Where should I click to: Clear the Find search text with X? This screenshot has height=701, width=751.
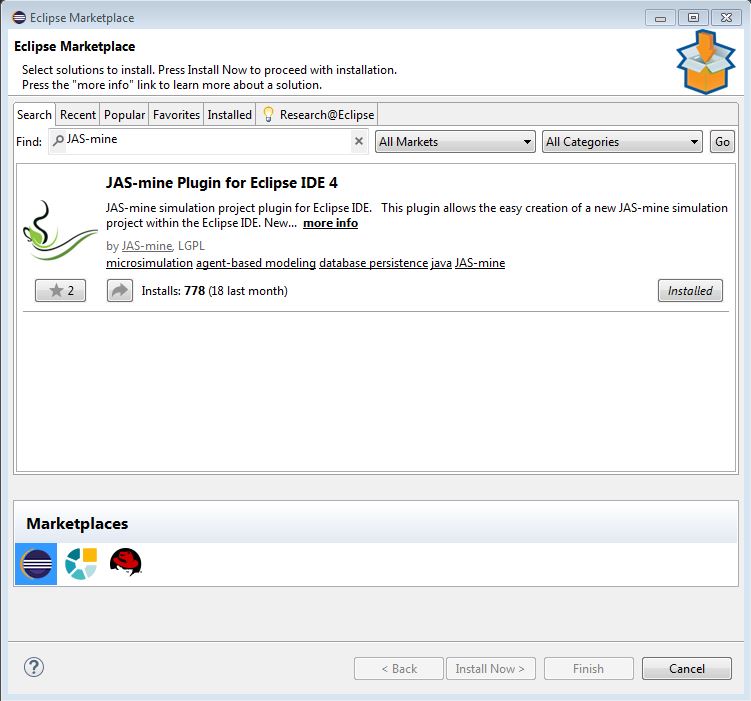click(359, 142)
